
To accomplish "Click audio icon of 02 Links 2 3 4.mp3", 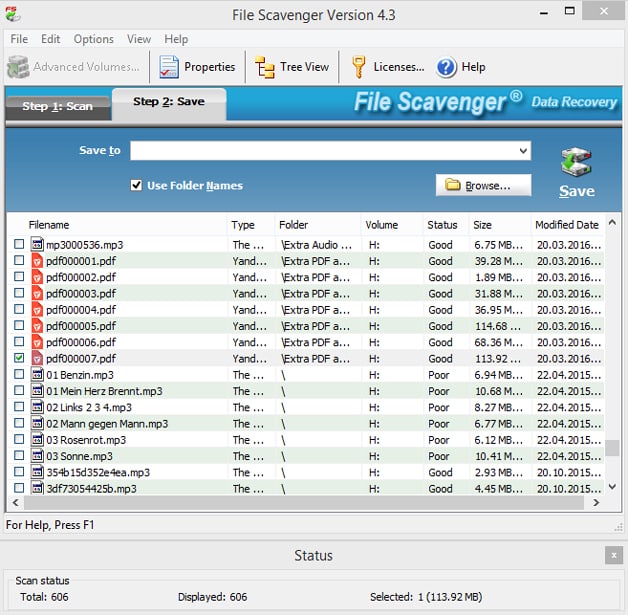I will click(37, 407).
